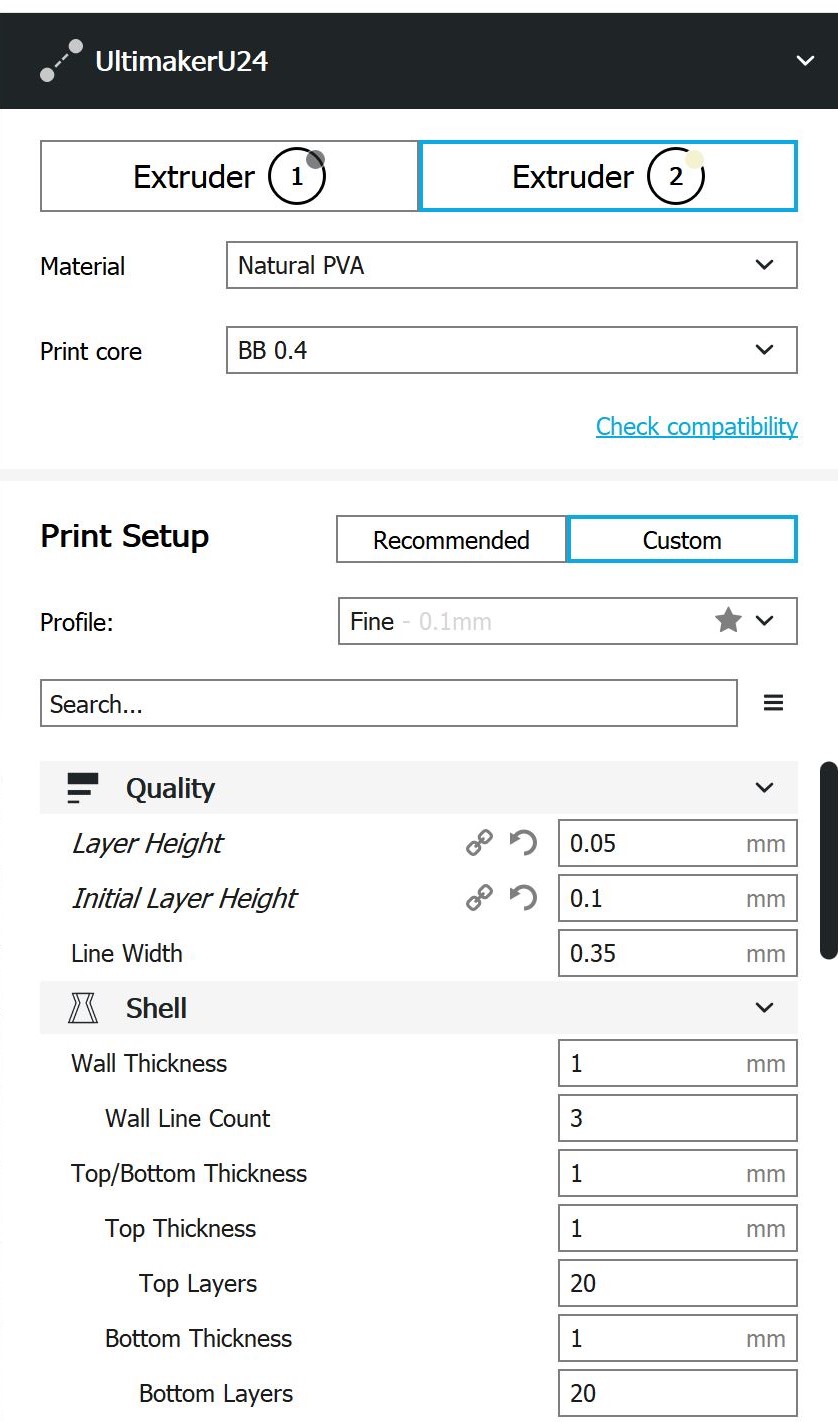Revert Initial Layer Height value
Viewport: 838px width, 1422px height.
click(x=523, y=898)
